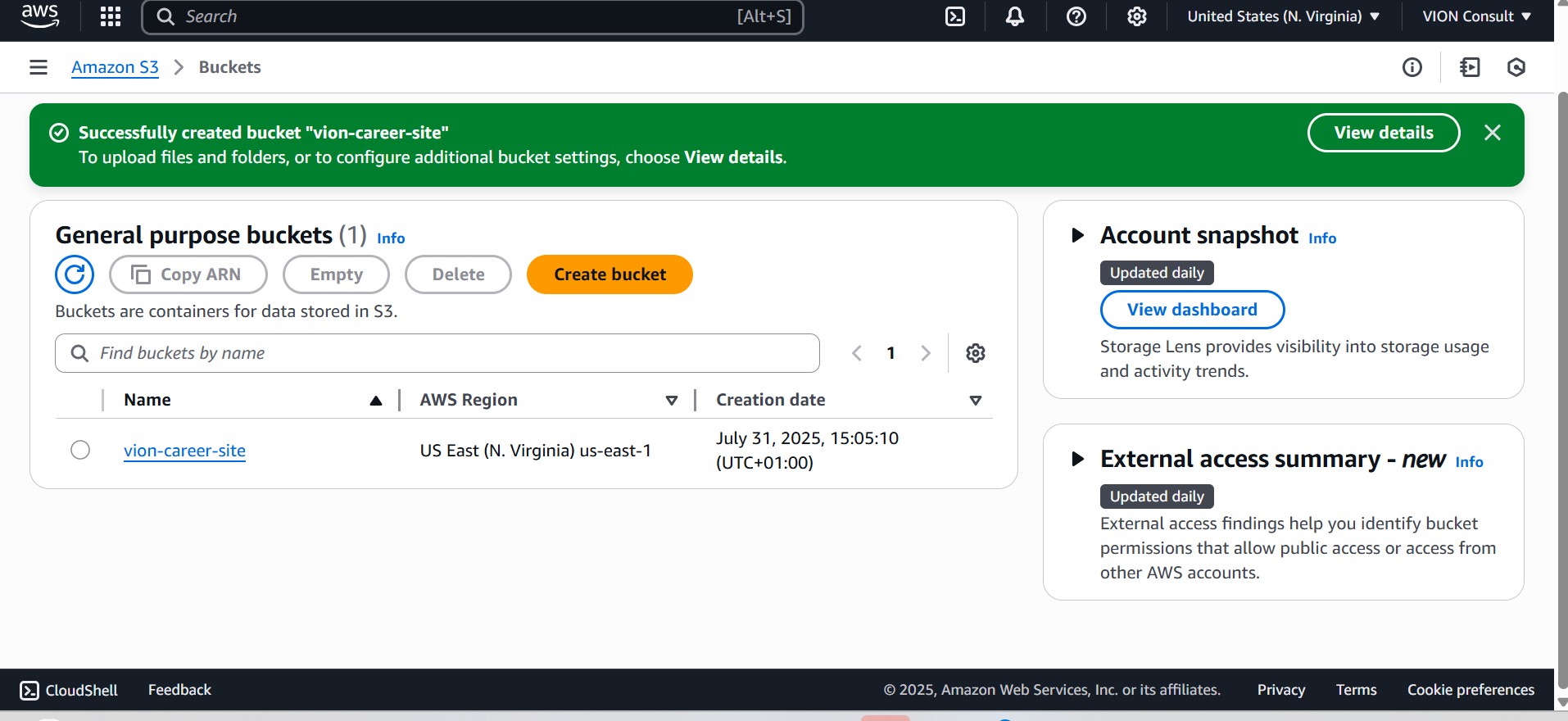The image size is (1568, 721).
Task: Click the Delete bucket button
Action: [x=458, y=274]
